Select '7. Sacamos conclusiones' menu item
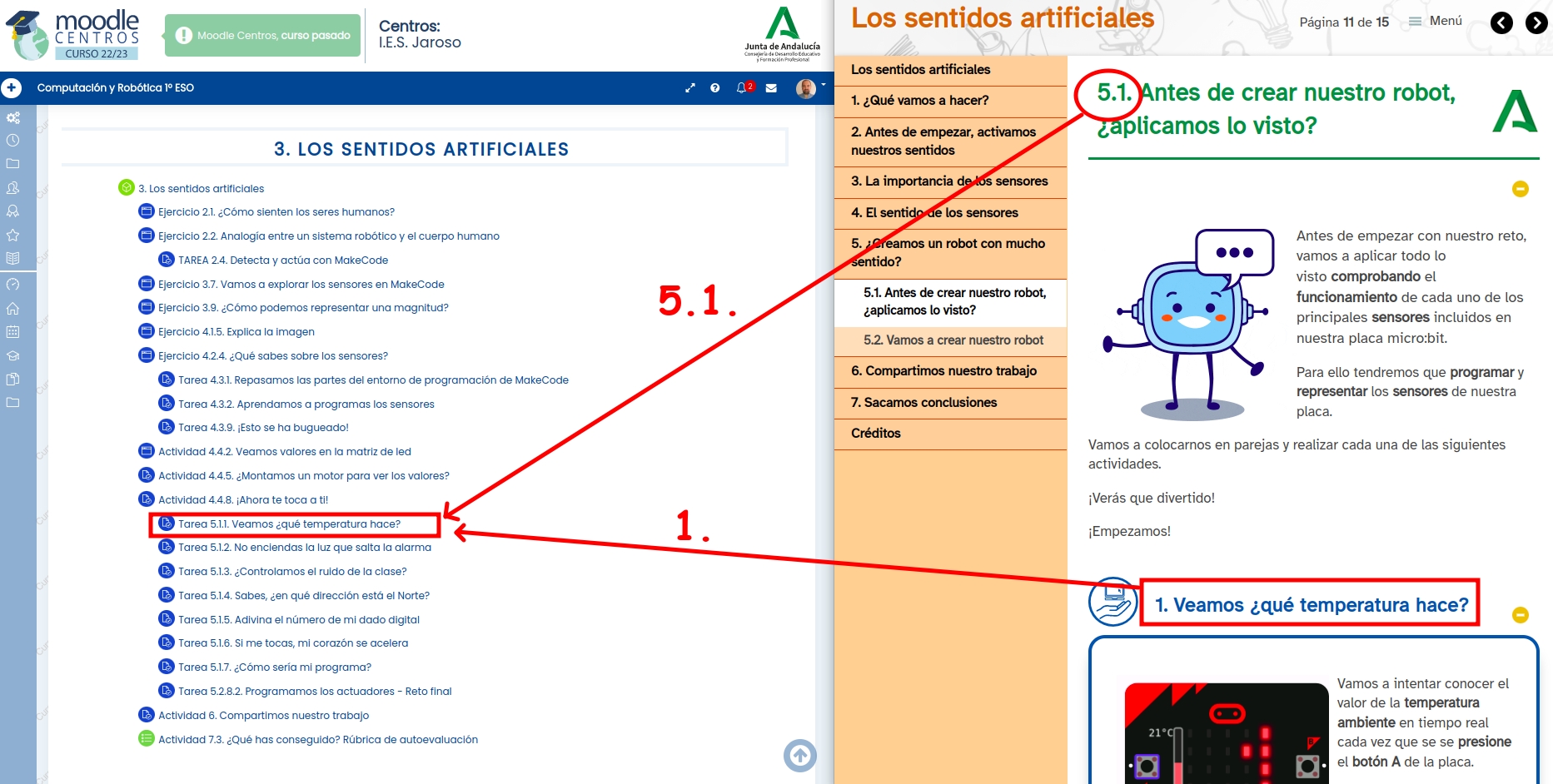The width and height of the screenshot is (1553, 784). point(950,403)
